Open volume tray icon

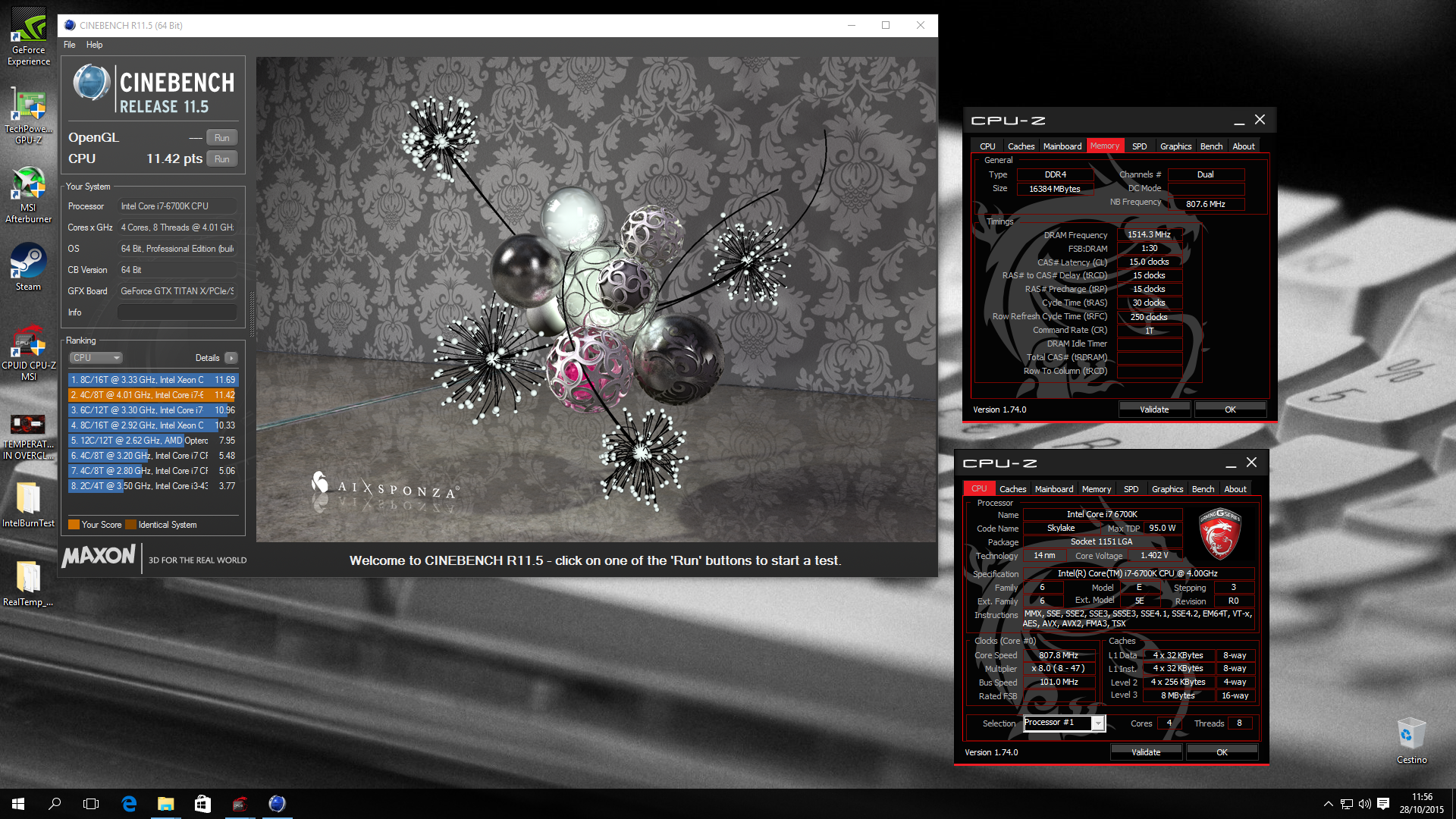tap(1365, 804)
